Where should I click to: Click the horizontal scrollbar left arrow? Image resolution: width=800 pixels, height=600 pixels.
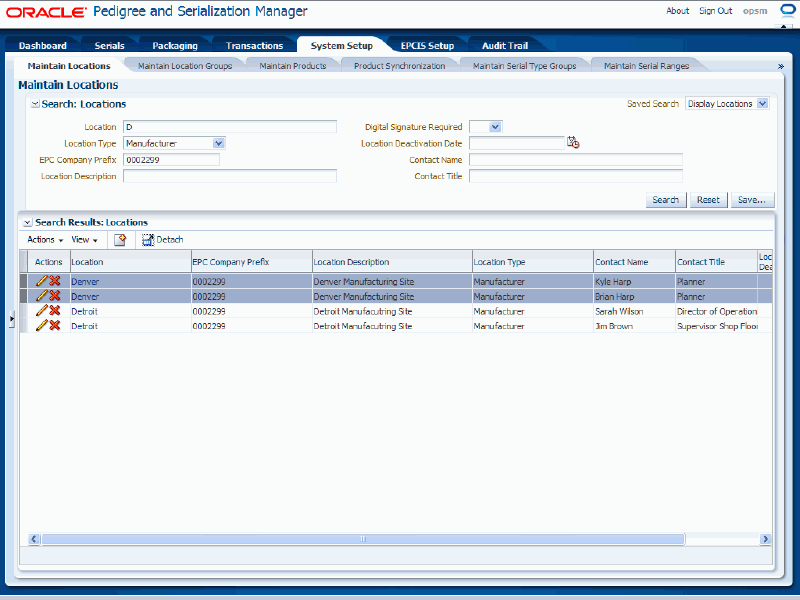34,539
